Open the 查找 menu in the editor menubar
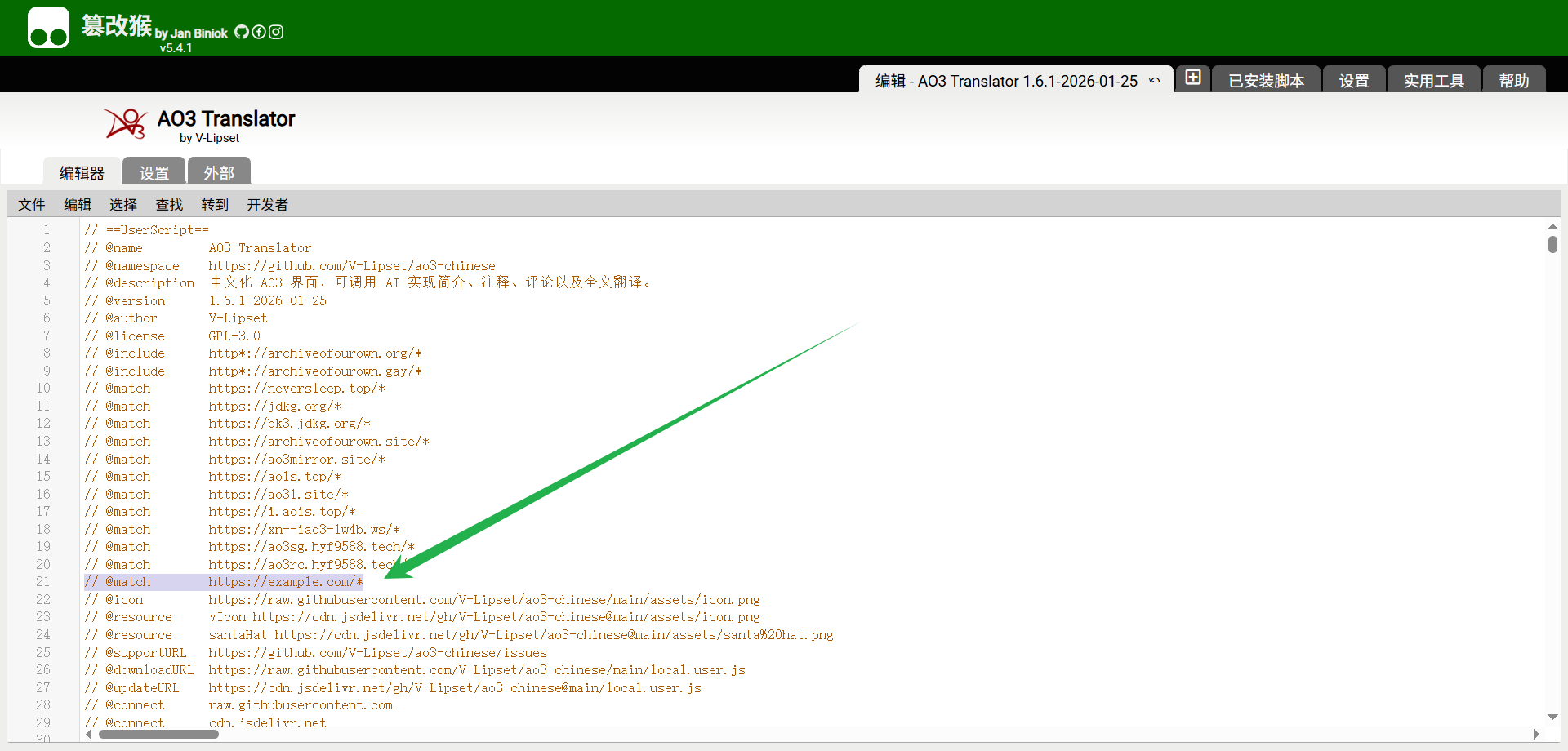 click(169, 205)
